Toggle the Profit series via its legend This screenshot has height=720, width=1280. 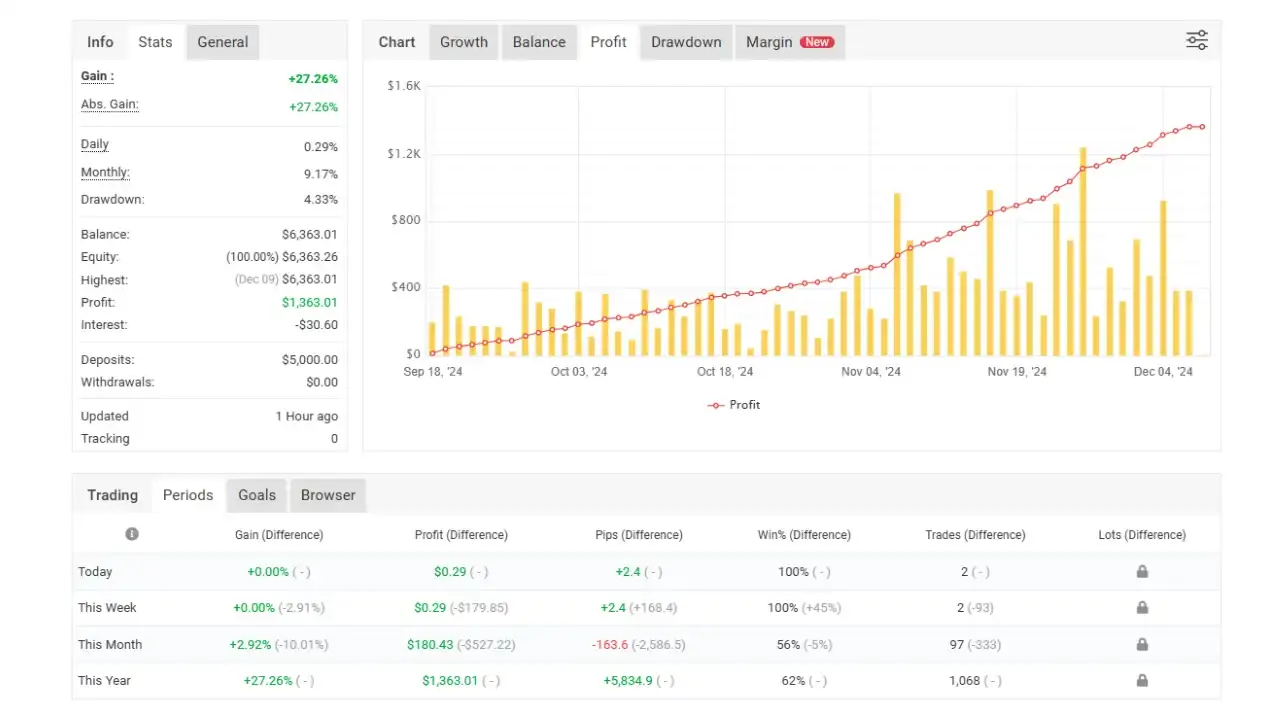pyautogui.click(x=744, y=405)
